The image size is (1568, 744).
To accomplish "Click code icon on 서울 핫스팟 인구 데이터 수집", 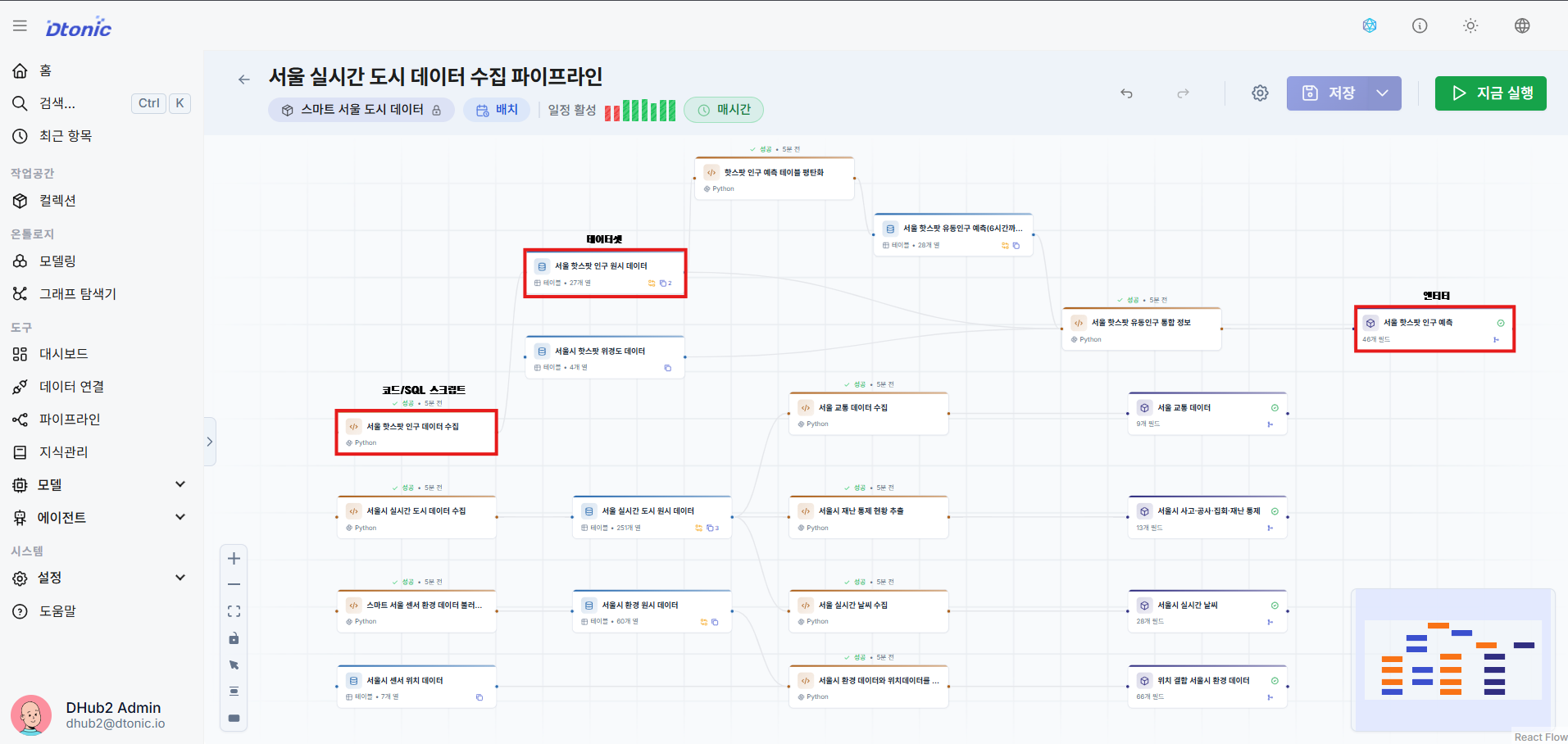I will tap(353, 426).
